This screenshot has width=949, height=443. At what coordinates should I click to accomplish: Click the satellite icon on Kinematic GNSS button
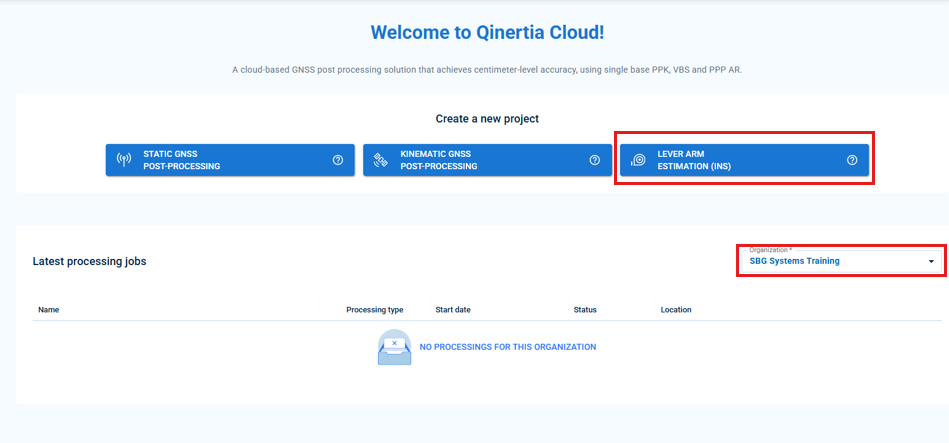(x=381, y=160)
